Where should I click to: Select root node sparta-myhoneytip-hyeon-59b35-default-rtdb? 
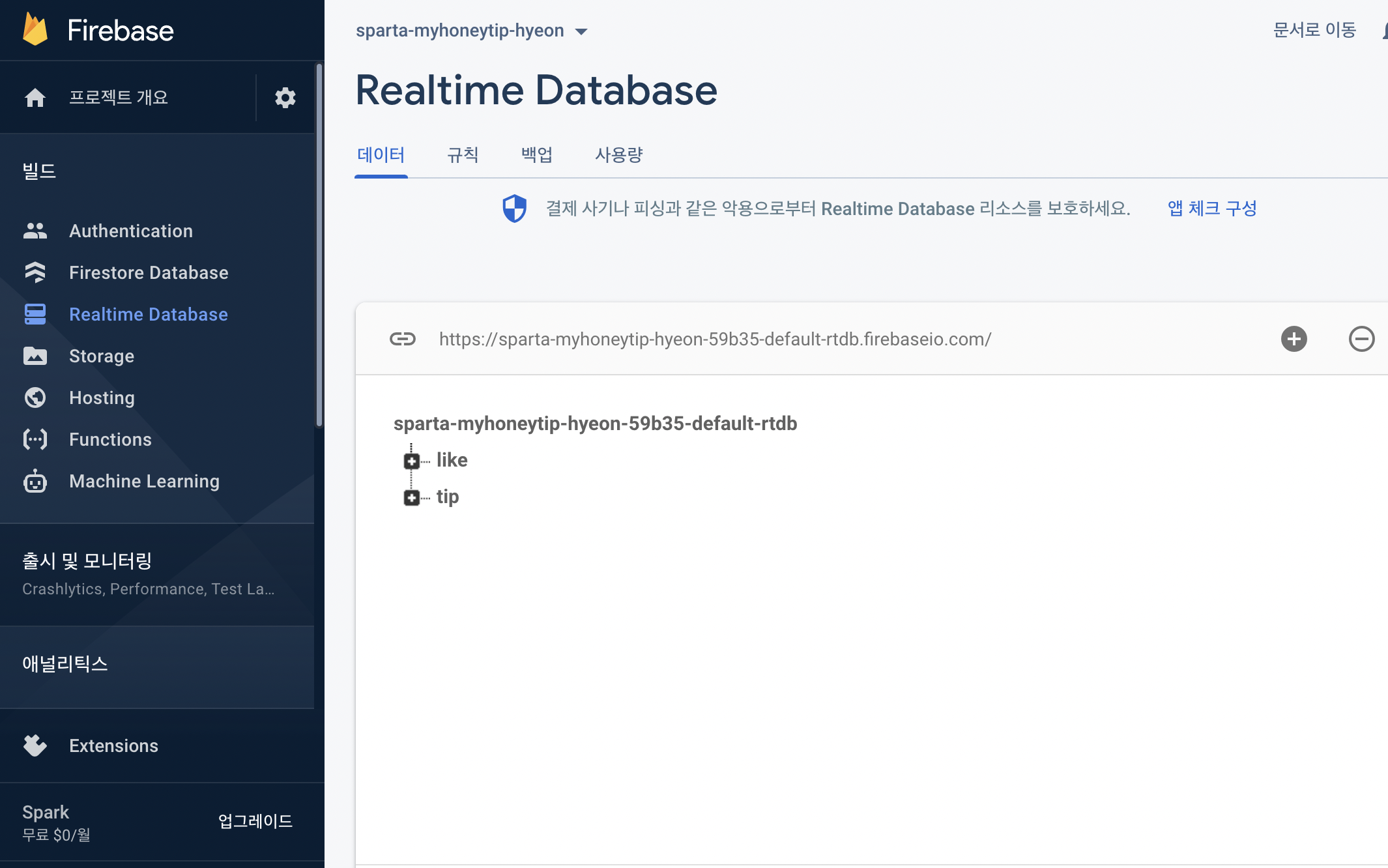click(595, 424)
